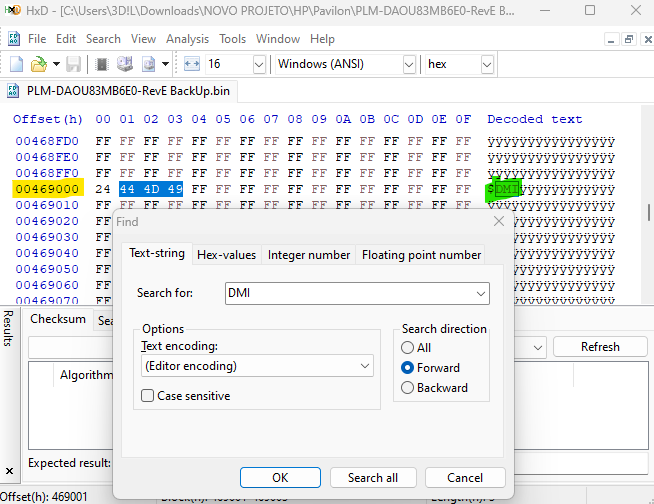Open the Edit menu
This screenshot has width=654, height=504.
[x=66, y=39]
